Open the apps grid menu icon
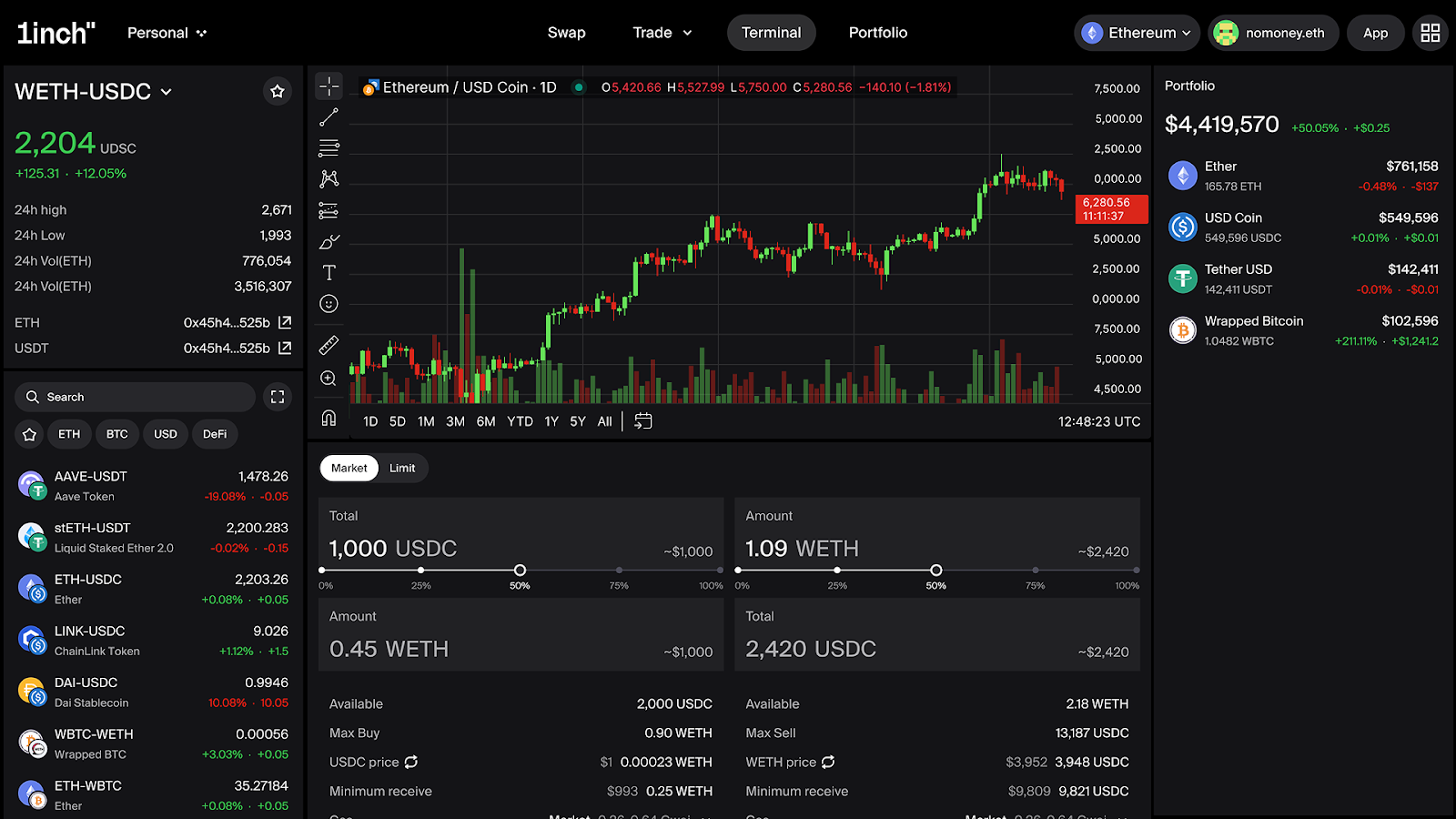This screenshot has width=1456, height=819. point(1430,33)
